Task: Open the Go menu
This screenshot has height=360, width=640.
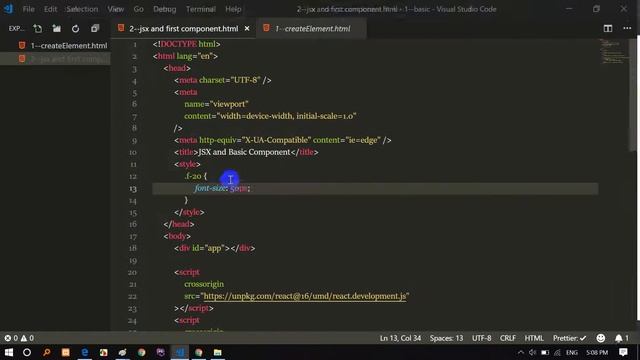Action: coord(138,9)
